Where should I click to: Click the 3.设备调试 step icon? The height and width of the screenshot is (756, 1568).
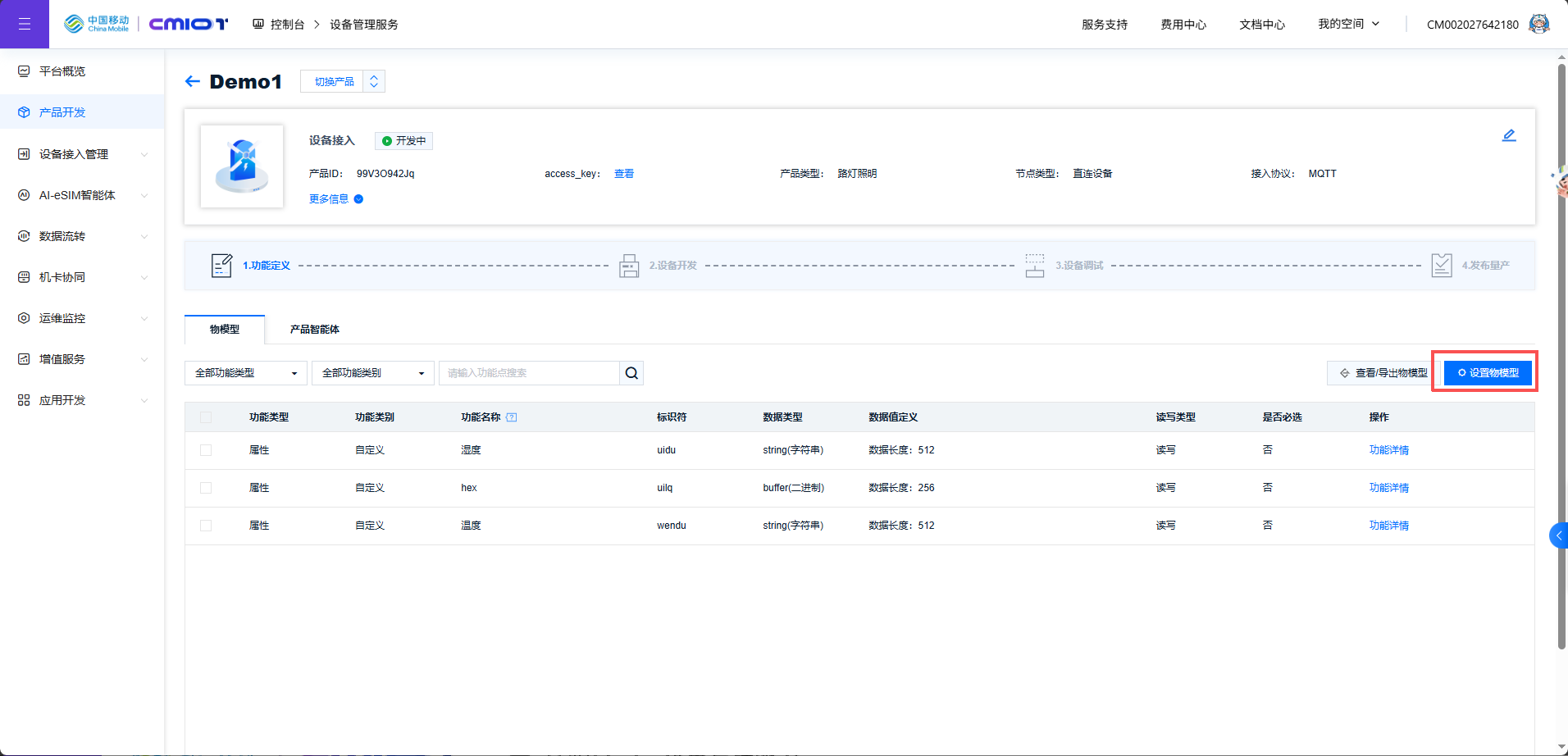(1035, 266)
